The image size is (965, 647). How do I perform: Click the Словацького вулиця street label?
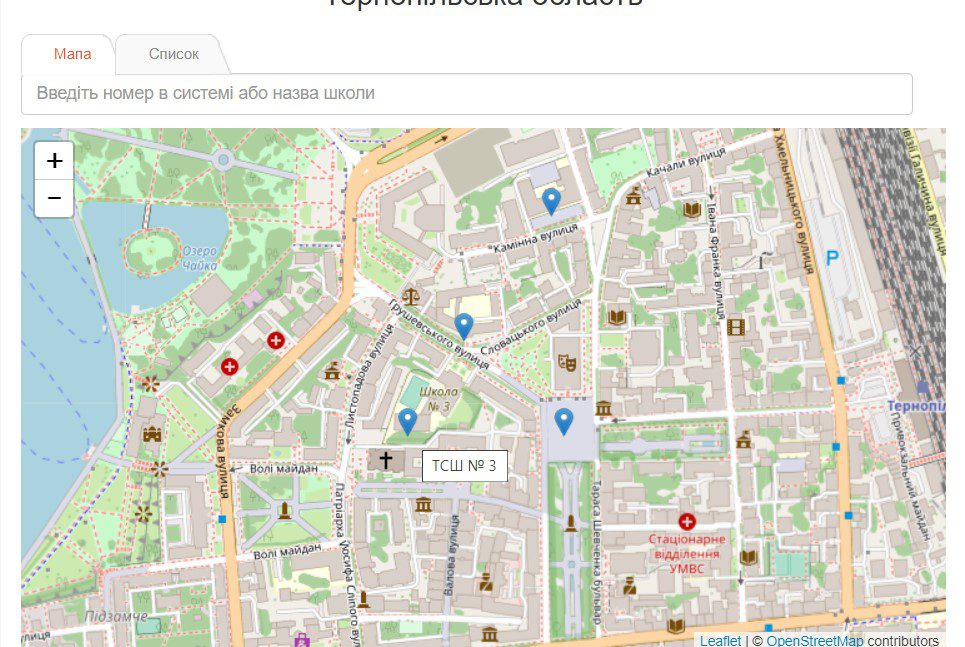click(531, 328)
